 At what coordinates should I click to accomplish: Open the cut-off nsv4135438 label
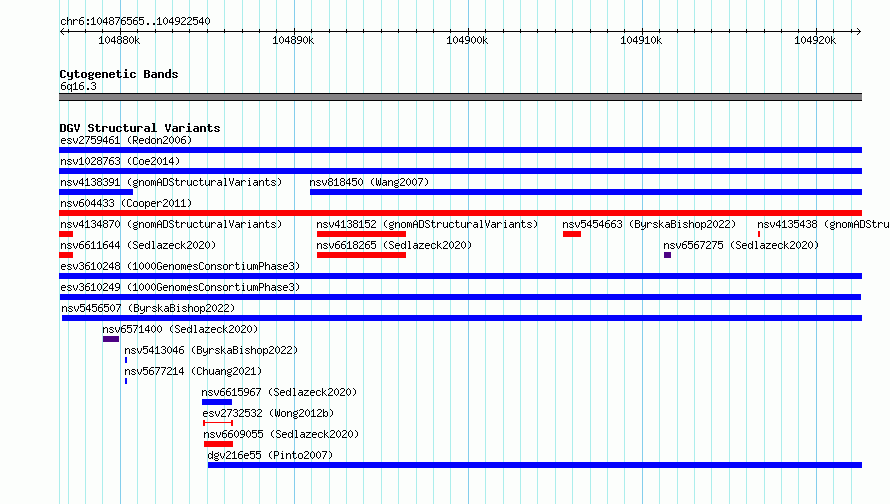823,224
